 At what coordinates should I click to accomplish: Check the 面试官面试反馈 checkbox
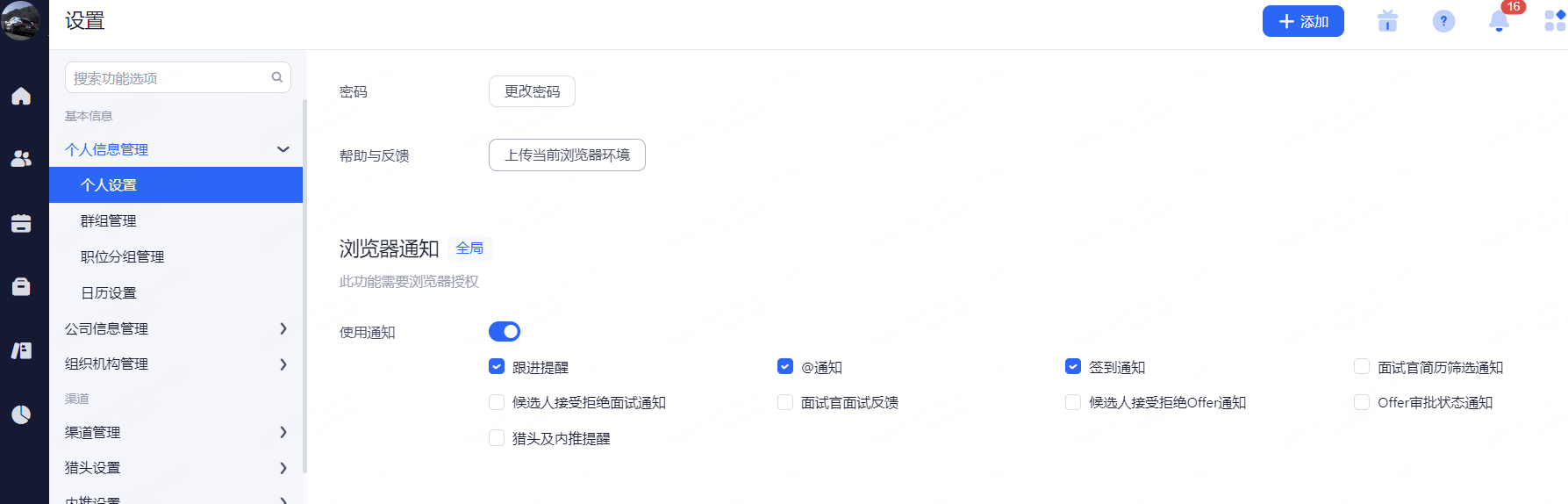click(x=785, y=402)
